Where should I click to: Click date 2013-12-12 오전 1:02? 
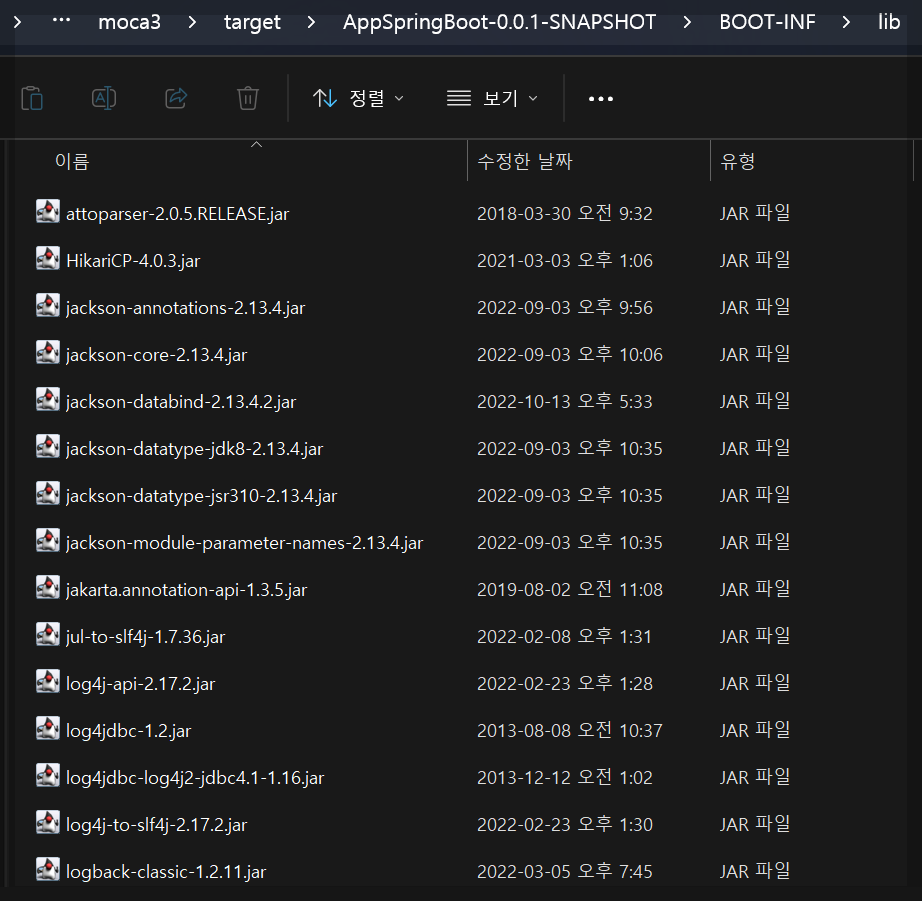click(564, 778)
